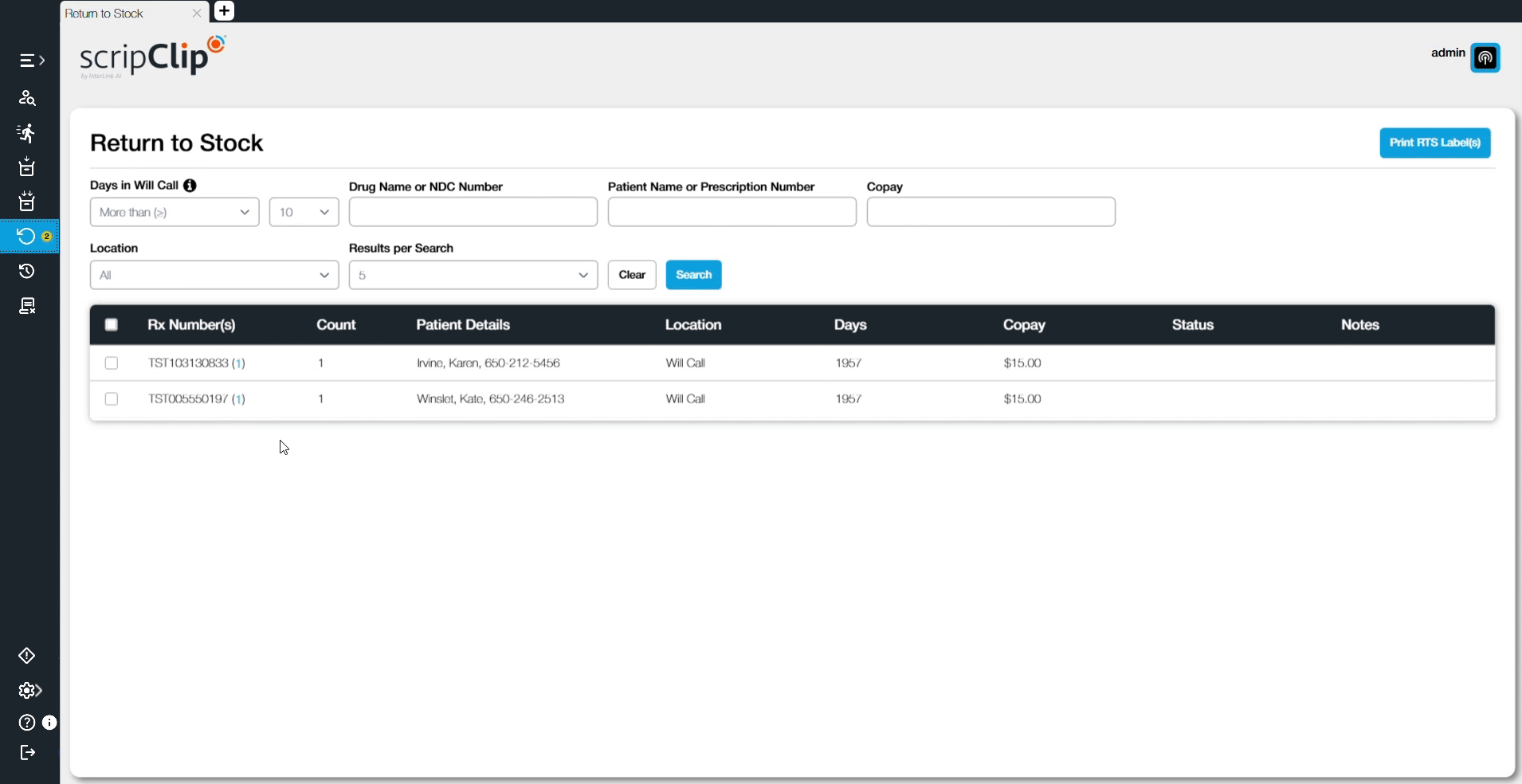Open the admin profile icon
1522x784 pixels.
point(1485,57)
